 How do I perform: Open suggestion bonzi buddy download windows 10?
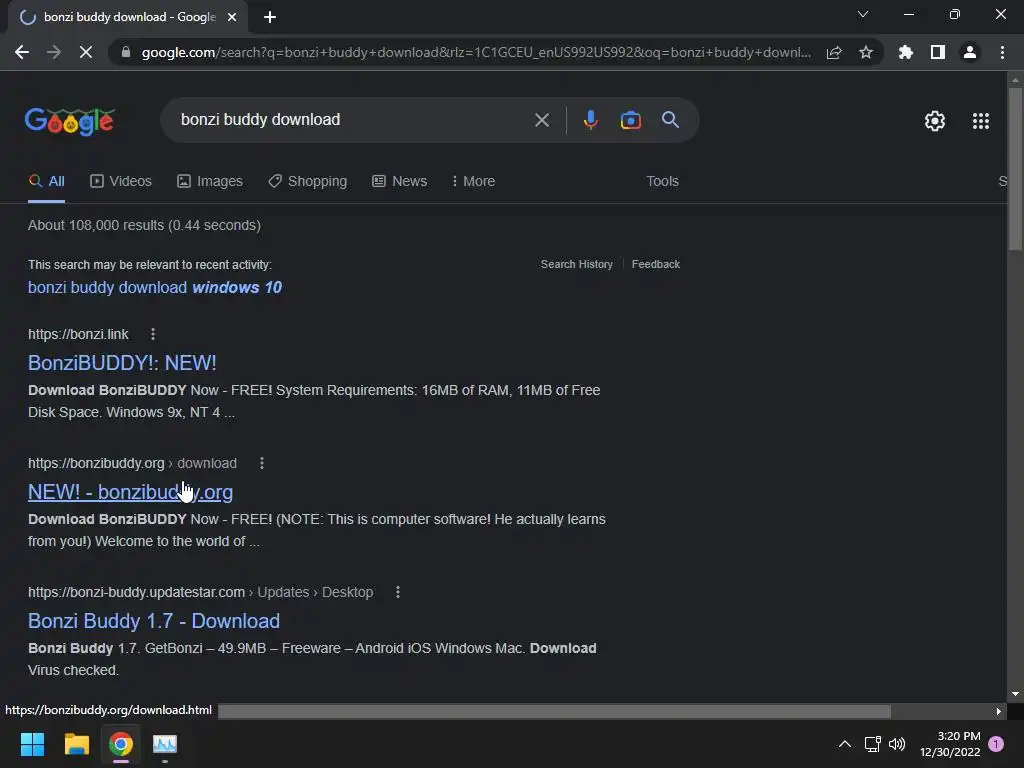[x=155, y=287]
